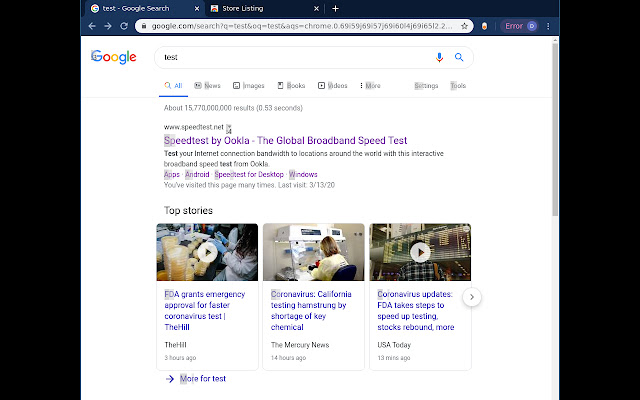Screen dimensions: 640x400
Task: Click the Error profile button
Action: tap(520, 25)
